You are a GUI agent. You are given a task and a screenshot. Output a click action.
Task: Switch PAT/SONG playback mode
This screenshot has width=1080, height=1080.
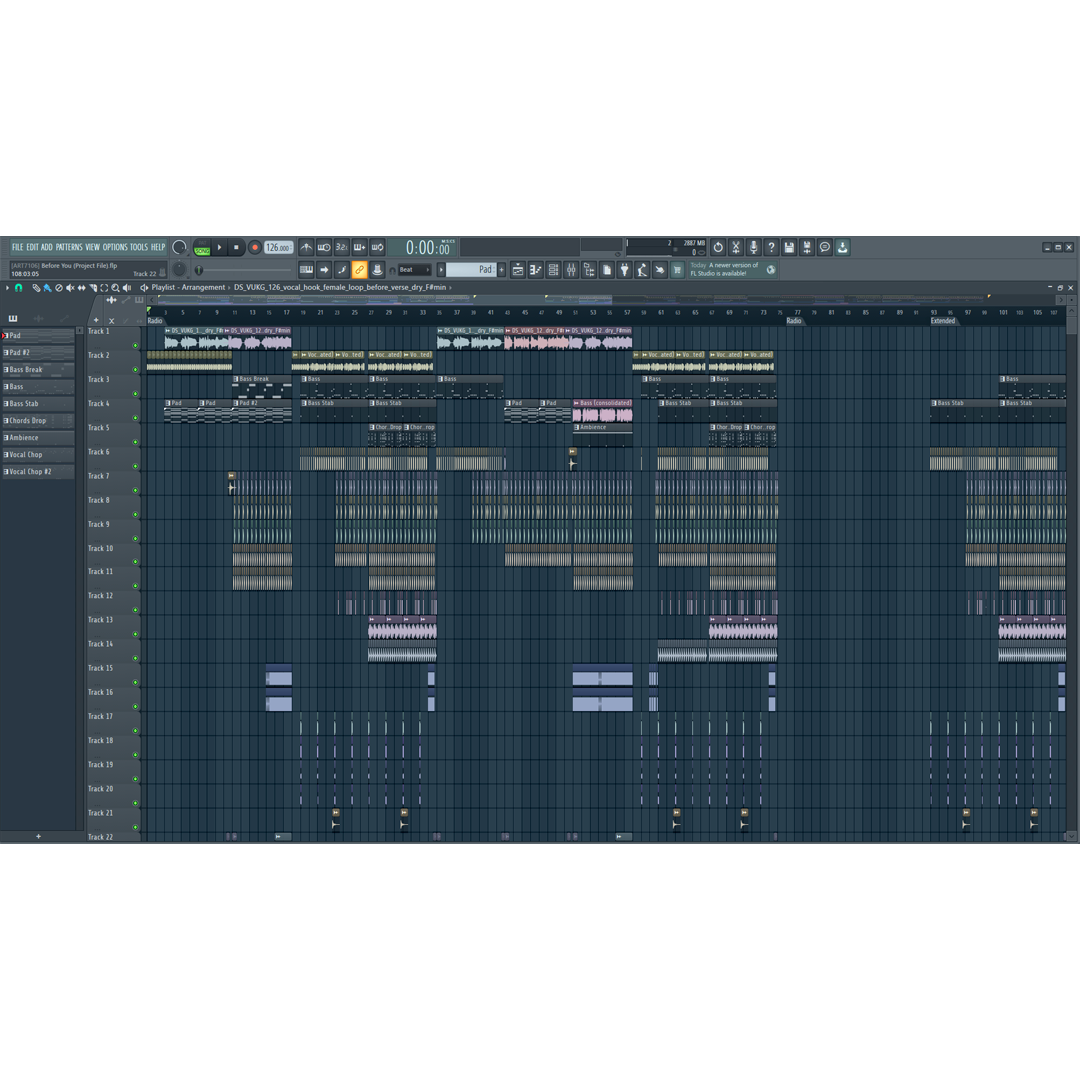pos(202,248)
